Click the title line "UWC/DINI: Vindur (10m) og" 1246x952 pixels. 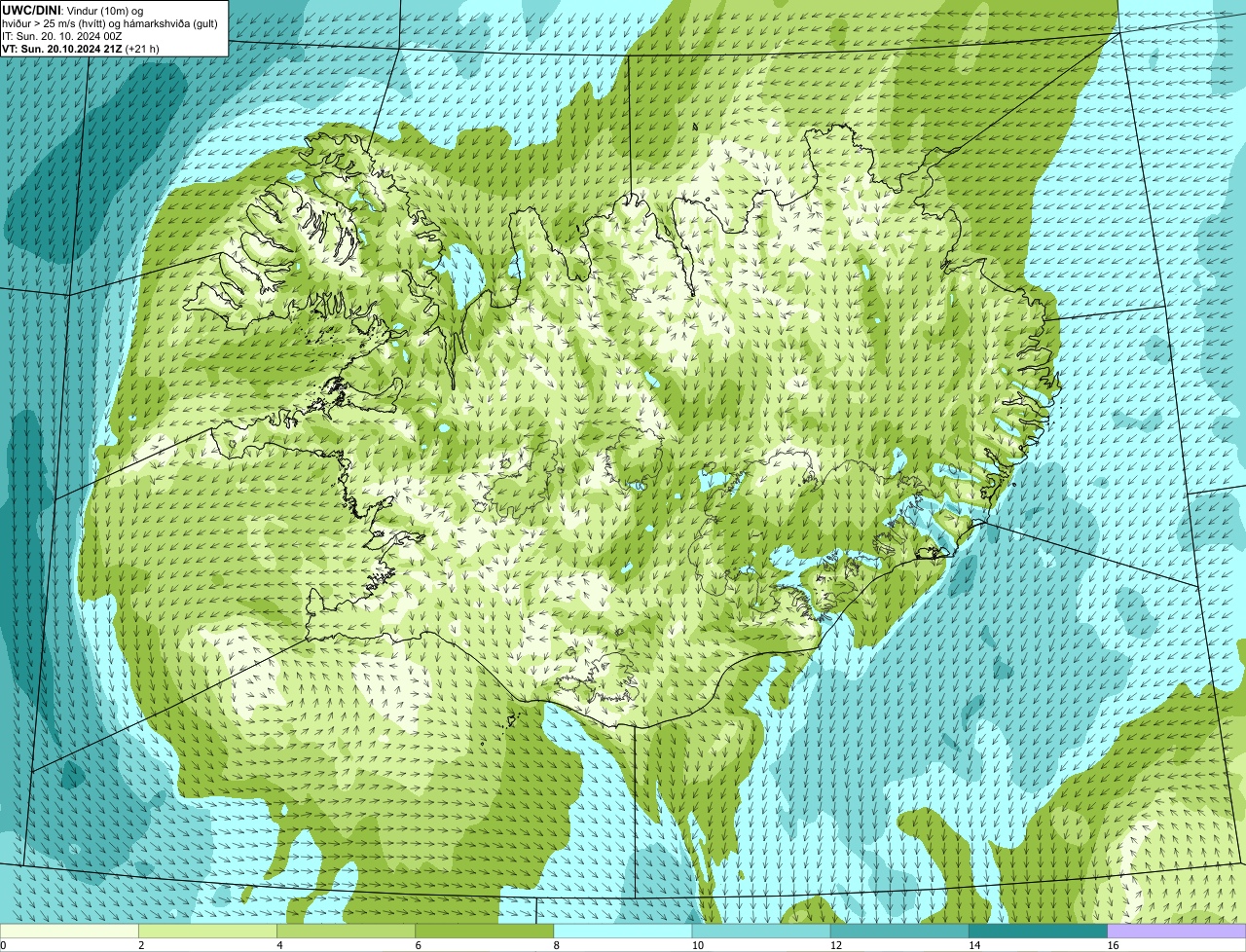(73, 10)
